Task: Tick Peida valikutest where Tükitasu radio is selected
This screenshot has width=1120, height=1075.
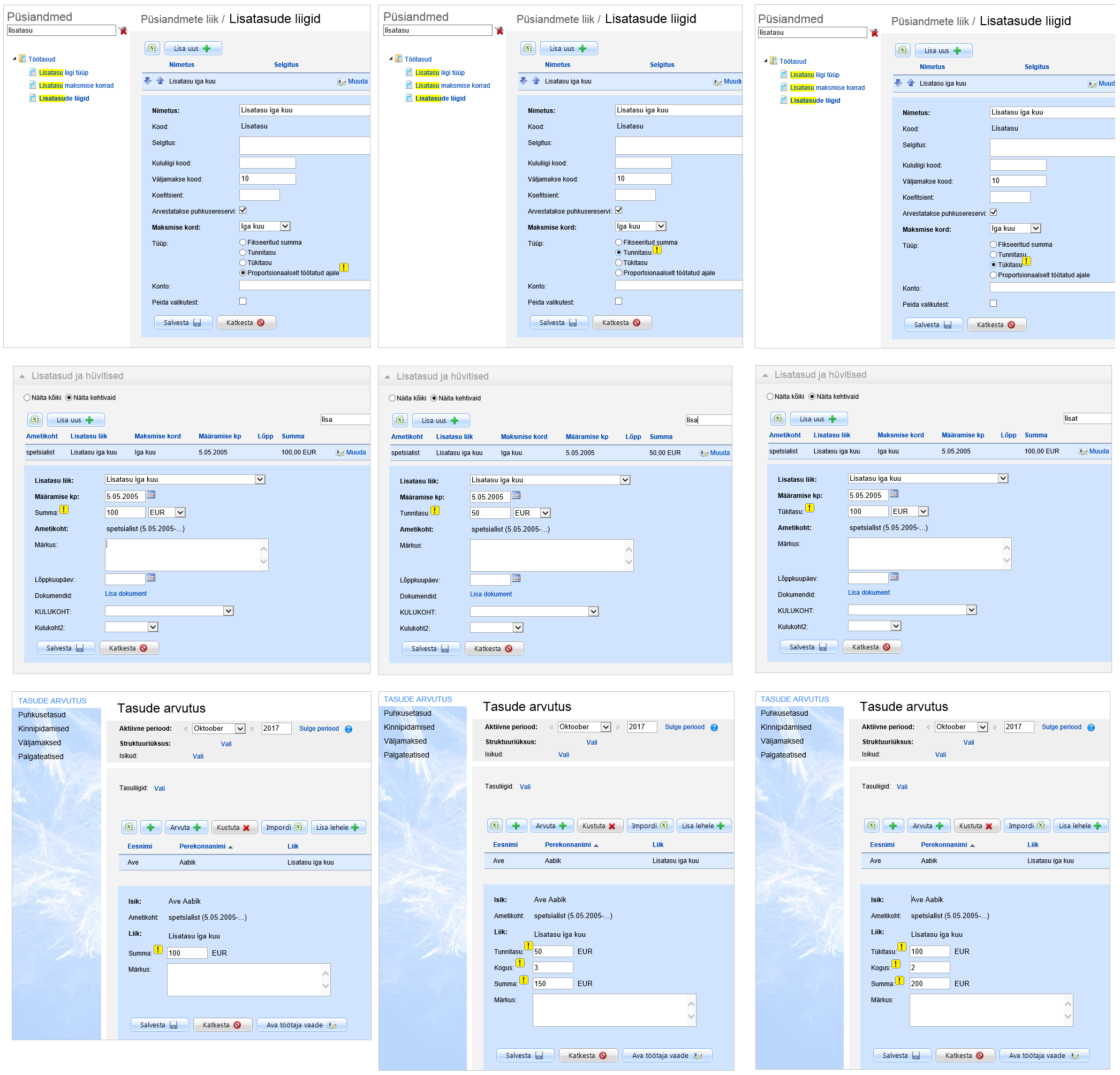Action: (x=993, y=304)
